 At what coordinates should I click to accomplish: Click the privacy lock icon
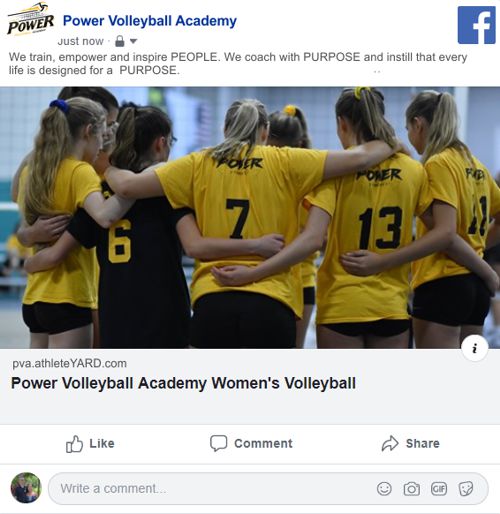[x=120, y=41]
